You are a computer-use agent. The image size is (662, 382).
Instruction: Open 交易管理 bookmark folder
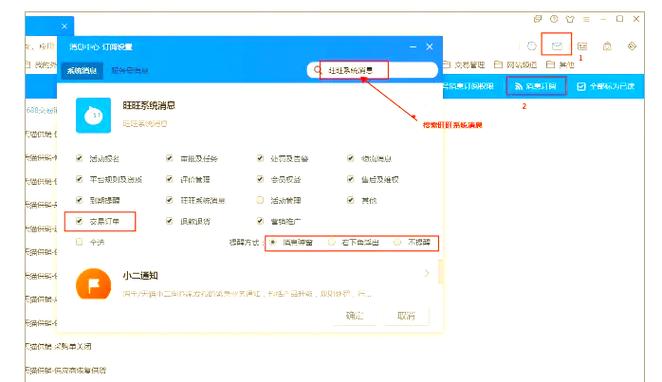tap(464, 65)
